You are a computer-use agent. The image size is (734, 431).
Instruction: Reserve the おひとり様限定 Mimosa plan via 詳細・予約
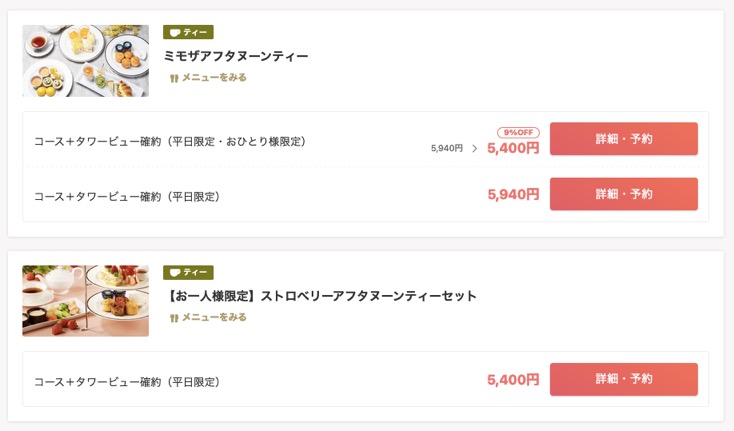point(623,139)
